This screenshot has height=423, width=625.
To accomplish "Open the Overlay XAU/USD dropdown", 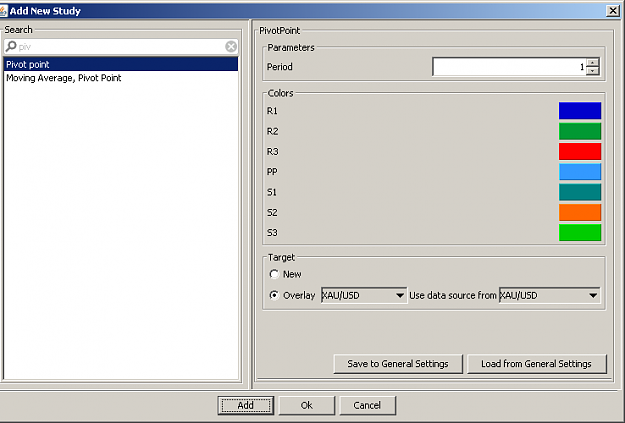I will 364,295.
